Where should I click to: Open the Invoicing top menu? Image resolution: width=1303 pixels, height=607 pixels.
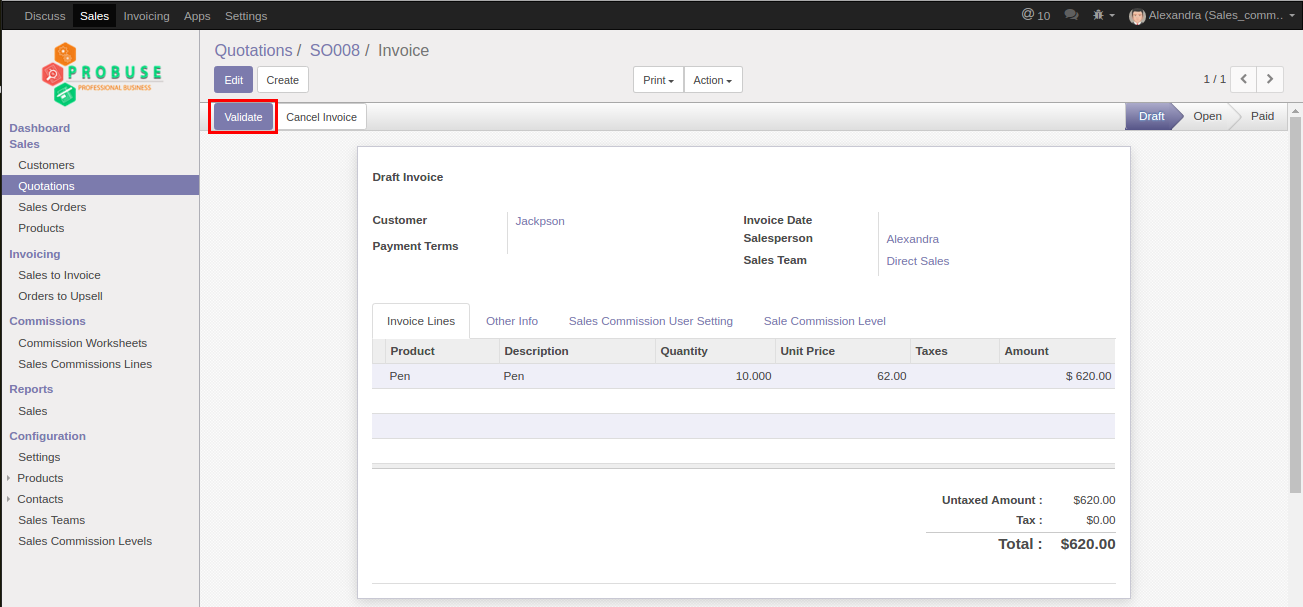click(x=146, y=16)
